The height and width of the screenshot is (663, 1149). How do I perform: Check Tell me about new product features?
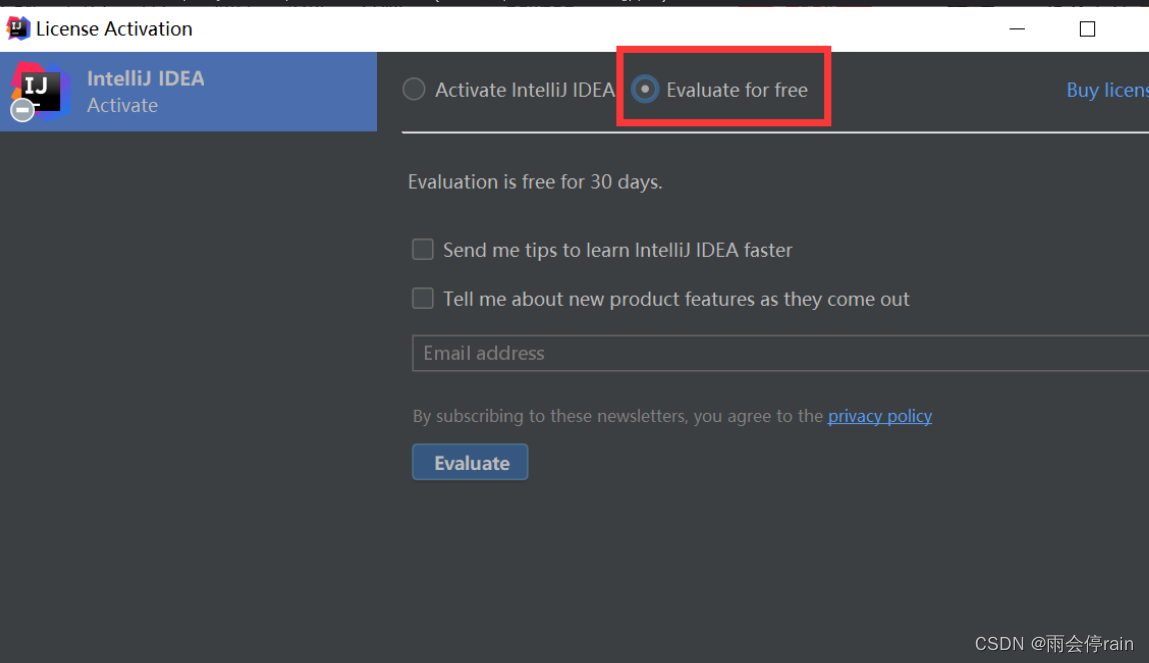click(x=423, y=298)
